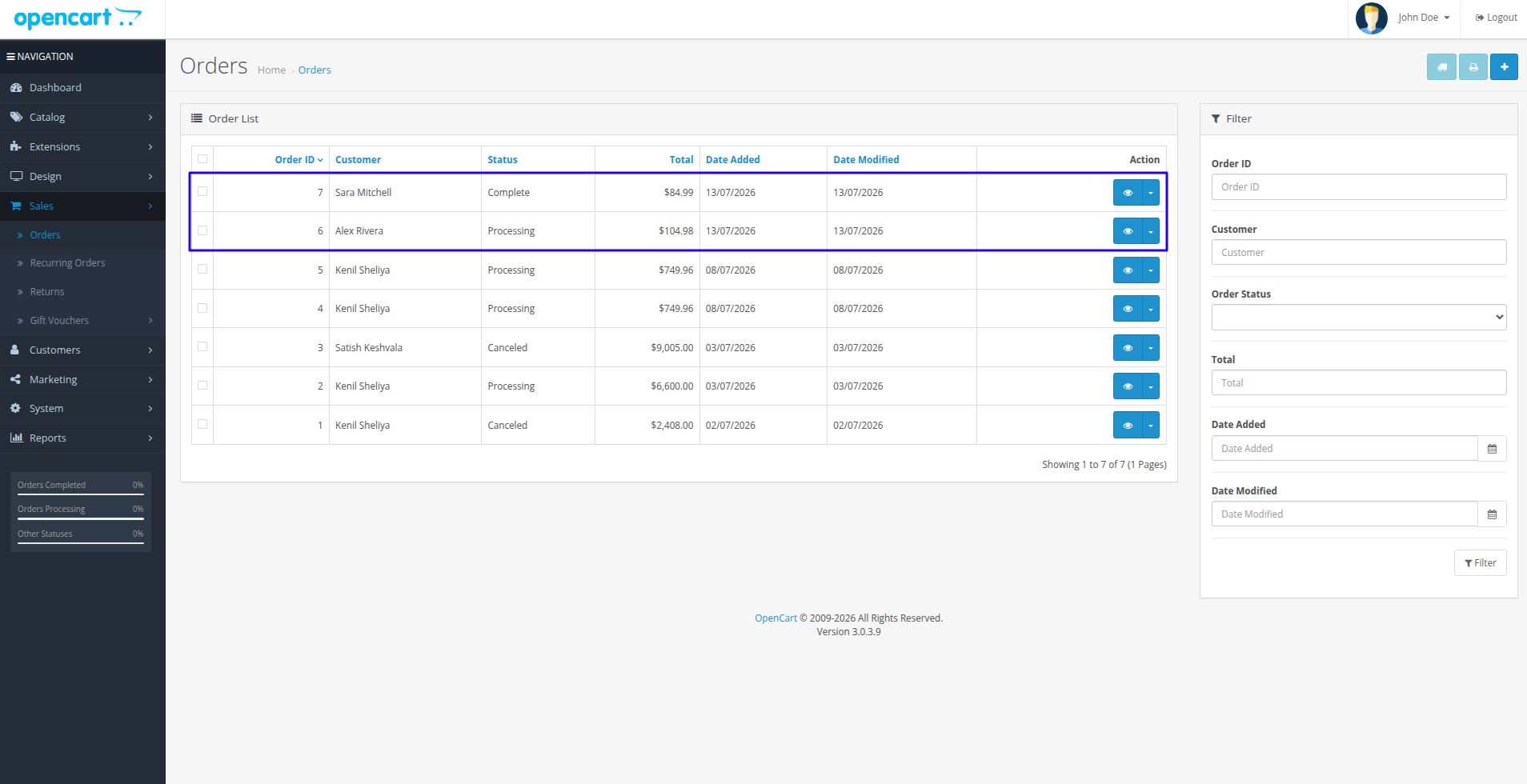
Task: Open Dashboard in navigation
Action: (82, 88)
